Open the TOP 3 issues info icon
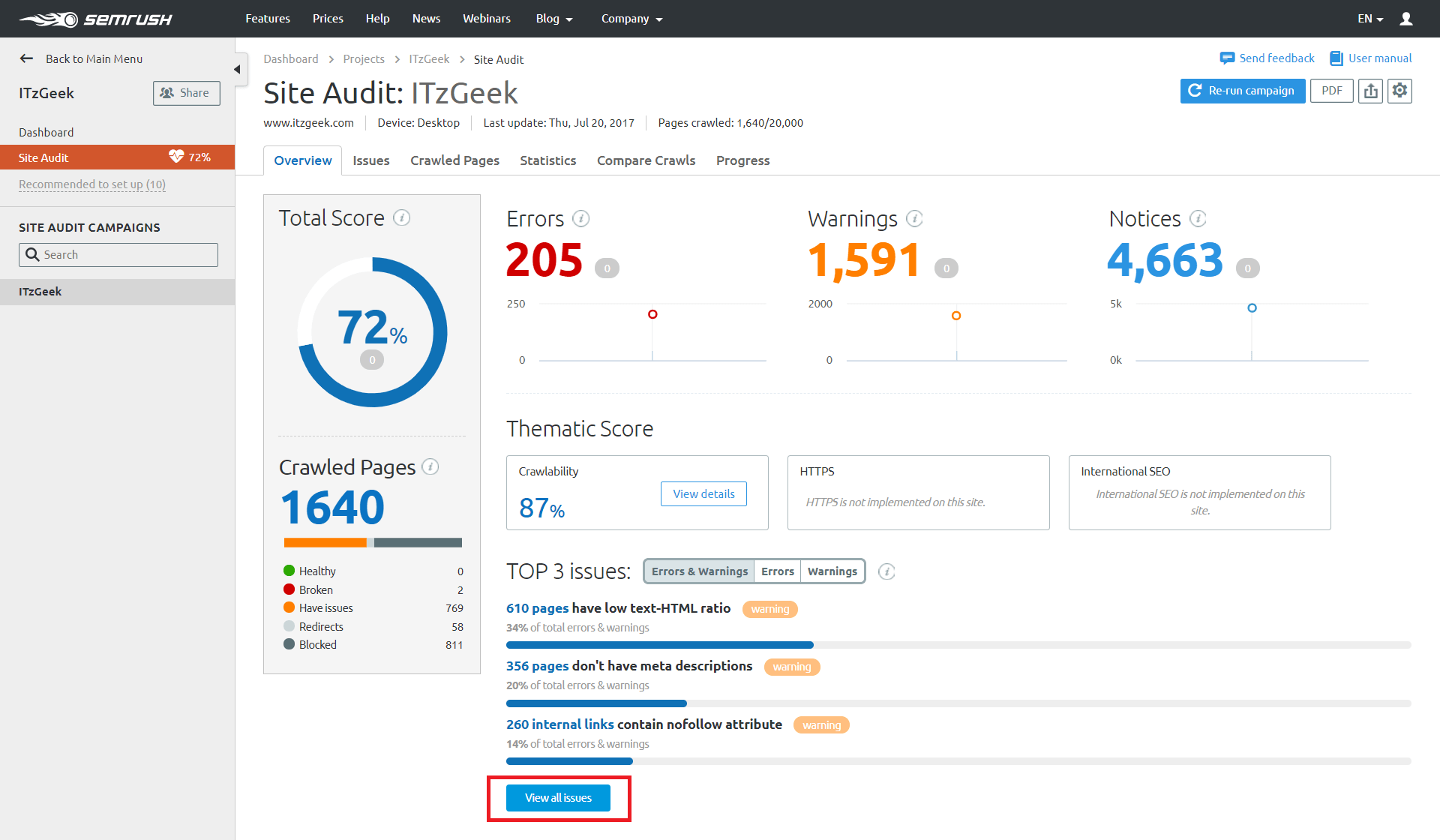 coord(886,571)
